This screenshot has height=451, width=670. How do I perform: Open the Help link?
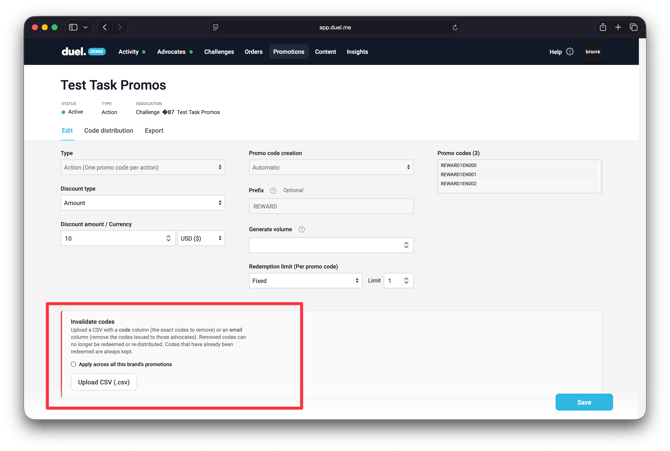(555, 52)
